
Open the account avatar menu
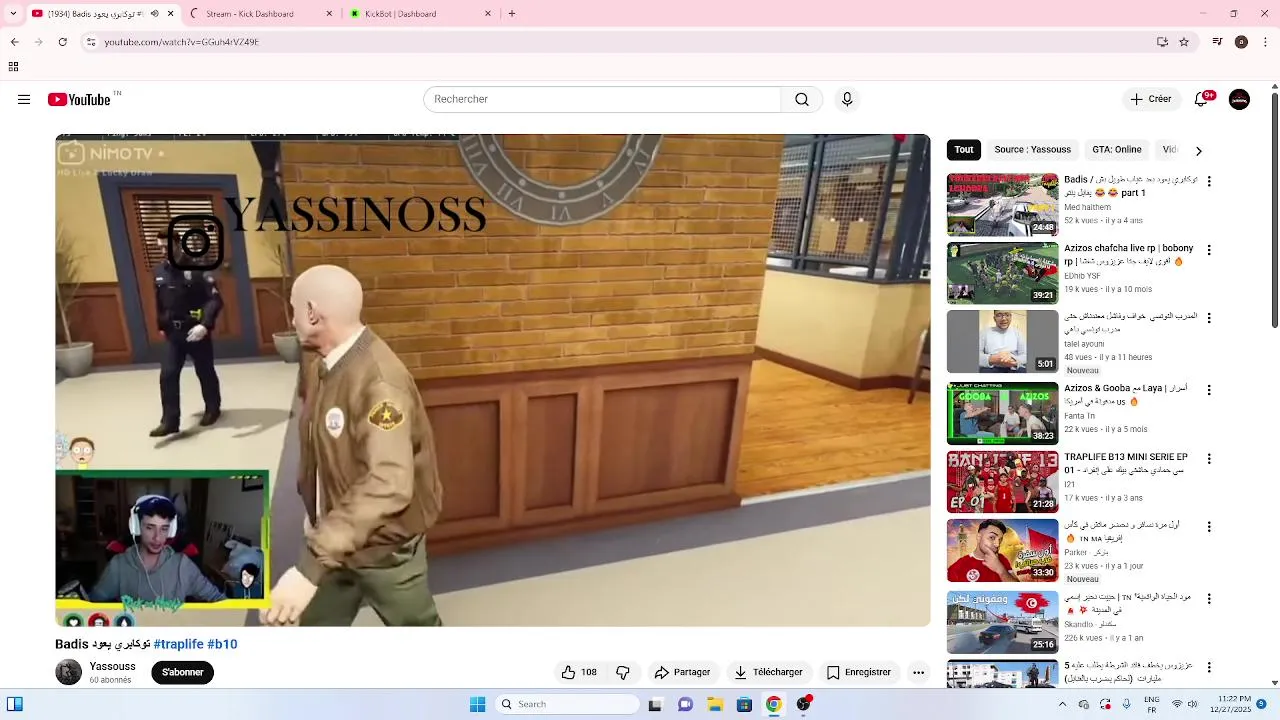point(1239,99)
